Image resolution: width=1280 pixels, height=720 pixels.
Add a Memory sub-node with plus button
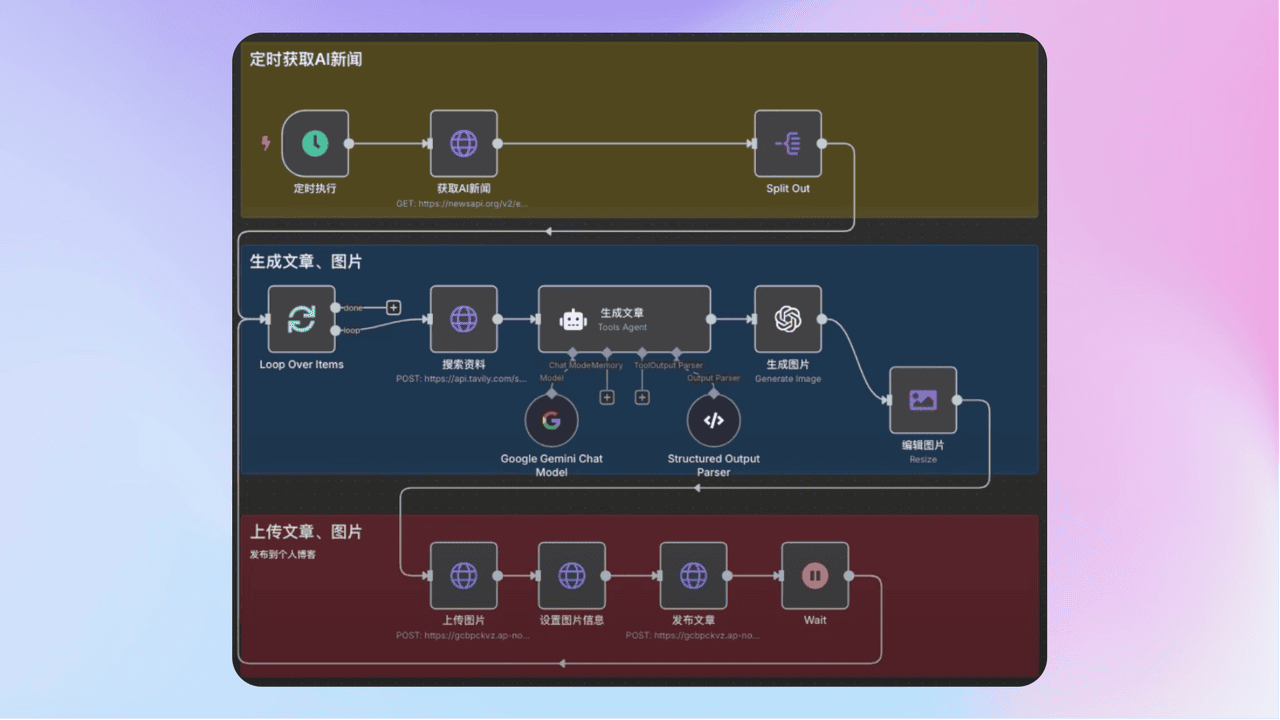[x=607, y=397]
